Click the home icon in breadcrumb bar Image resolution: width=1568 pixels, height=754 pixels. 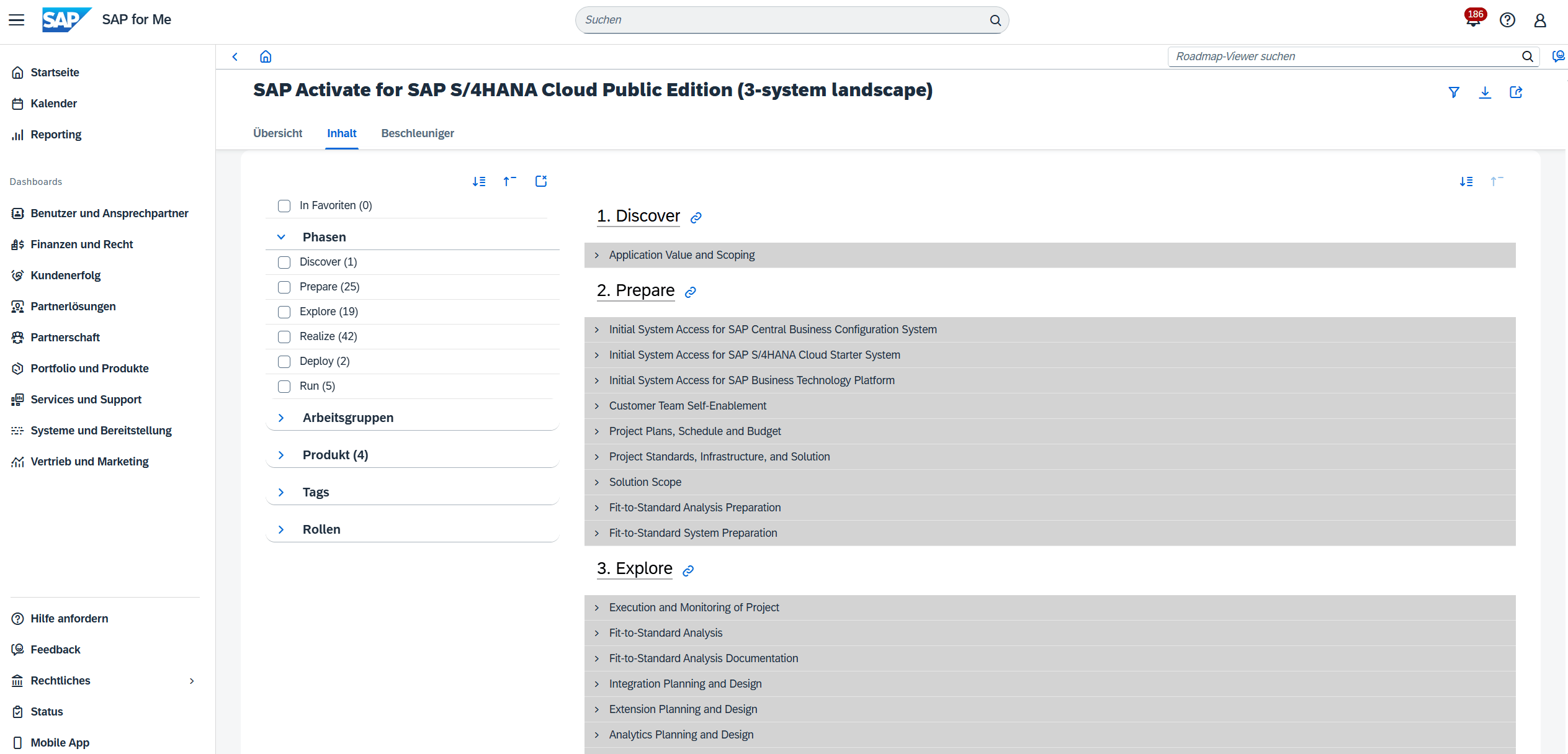tap(266, 56)
